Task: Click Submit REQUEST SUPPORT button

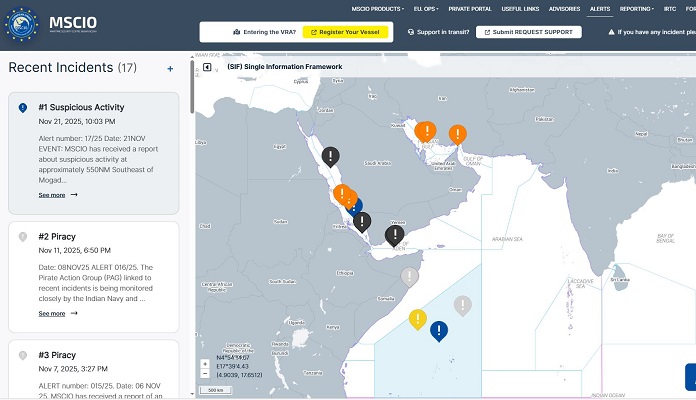Action: coord(527,32)
